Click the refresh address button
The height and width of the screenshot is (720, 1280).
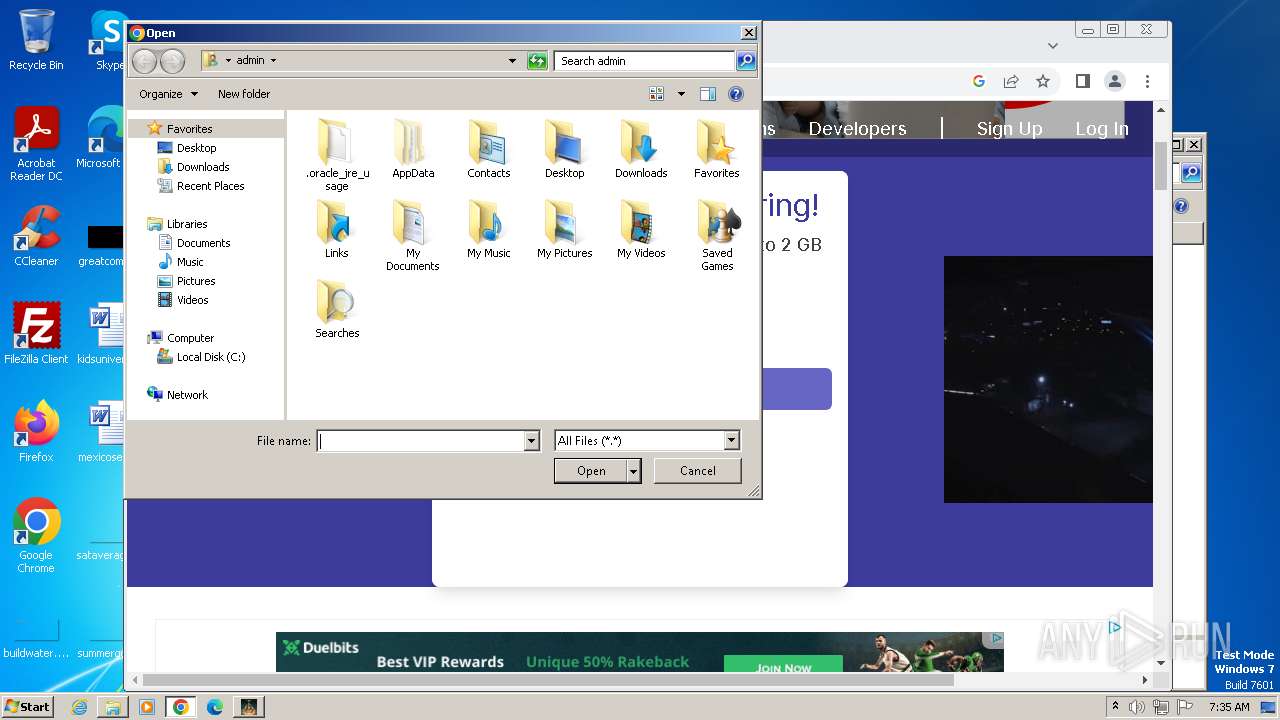click(537, 61)
